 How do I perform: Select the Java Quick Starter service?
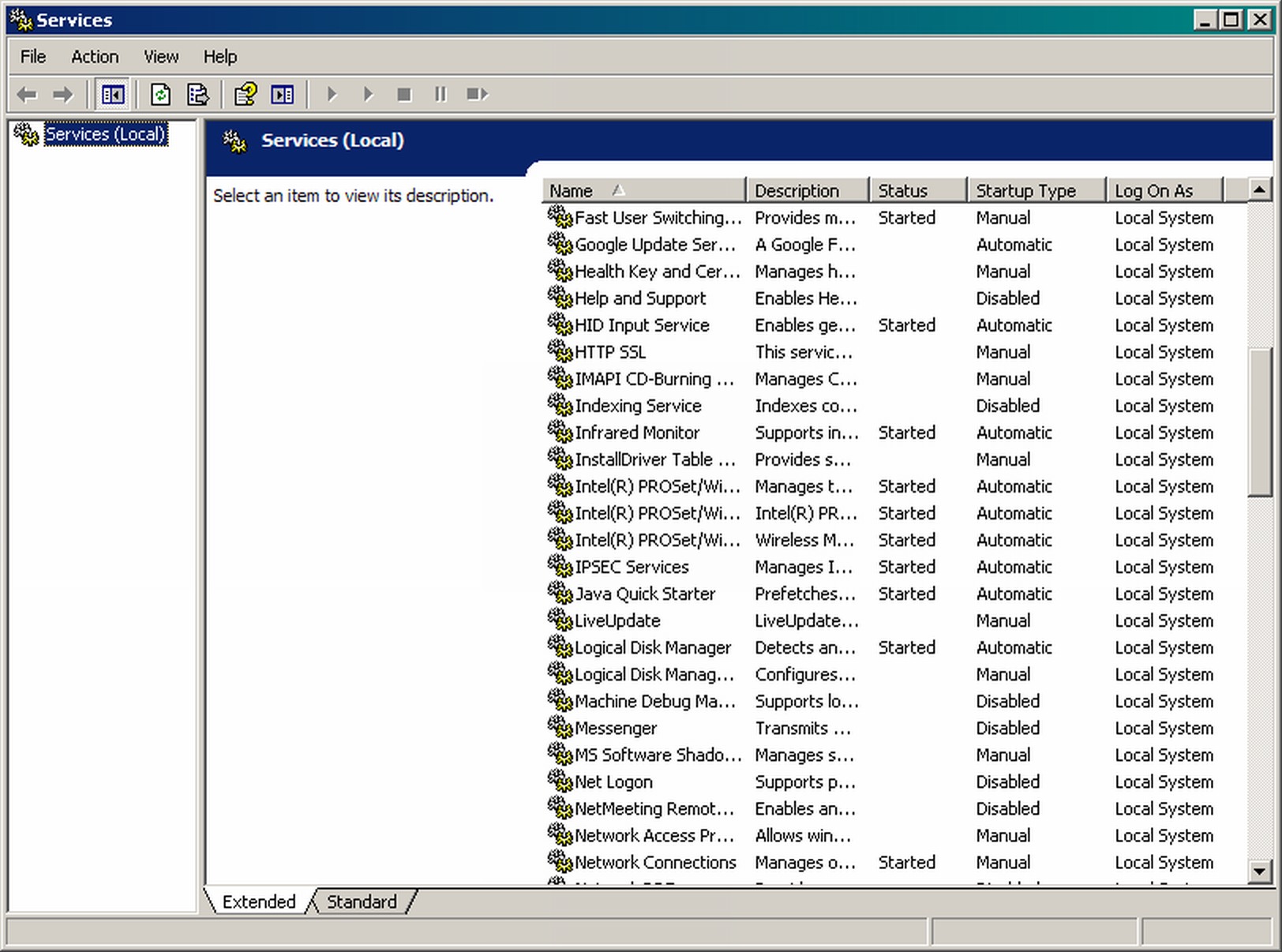(644, 594)
